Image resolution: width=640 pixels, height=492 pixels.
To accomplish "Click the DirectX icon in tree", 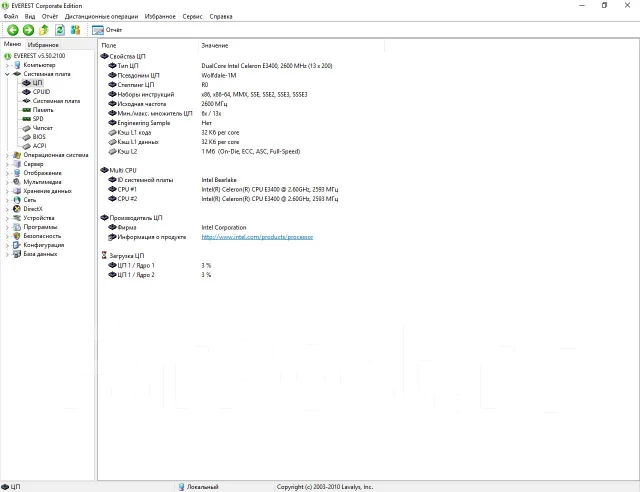I will tap(17, 209).
